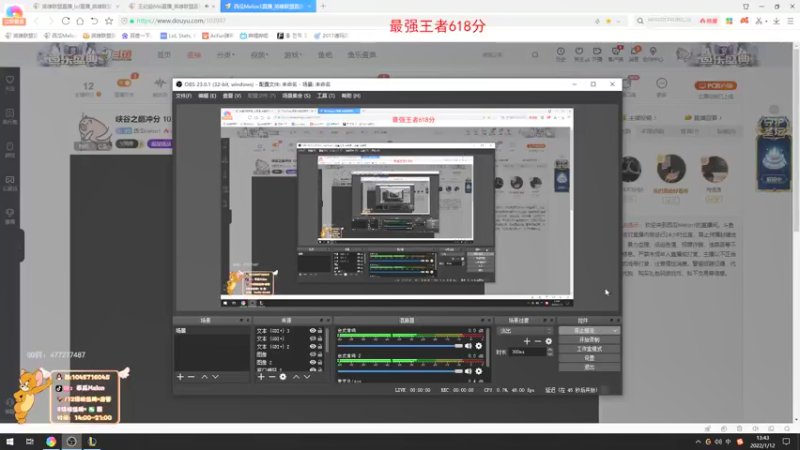
Task: Add a scene transition with plus icon
Action: tap(527, 341)
